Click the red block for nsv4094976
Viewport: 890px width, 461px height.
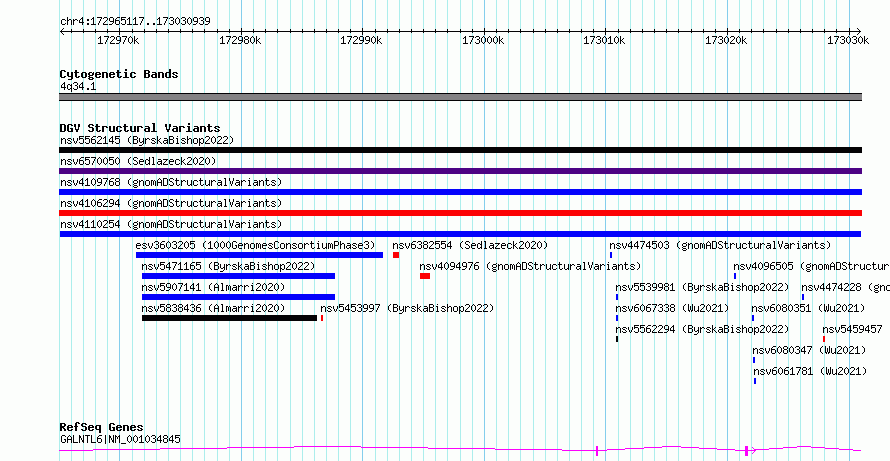point(425,276)
